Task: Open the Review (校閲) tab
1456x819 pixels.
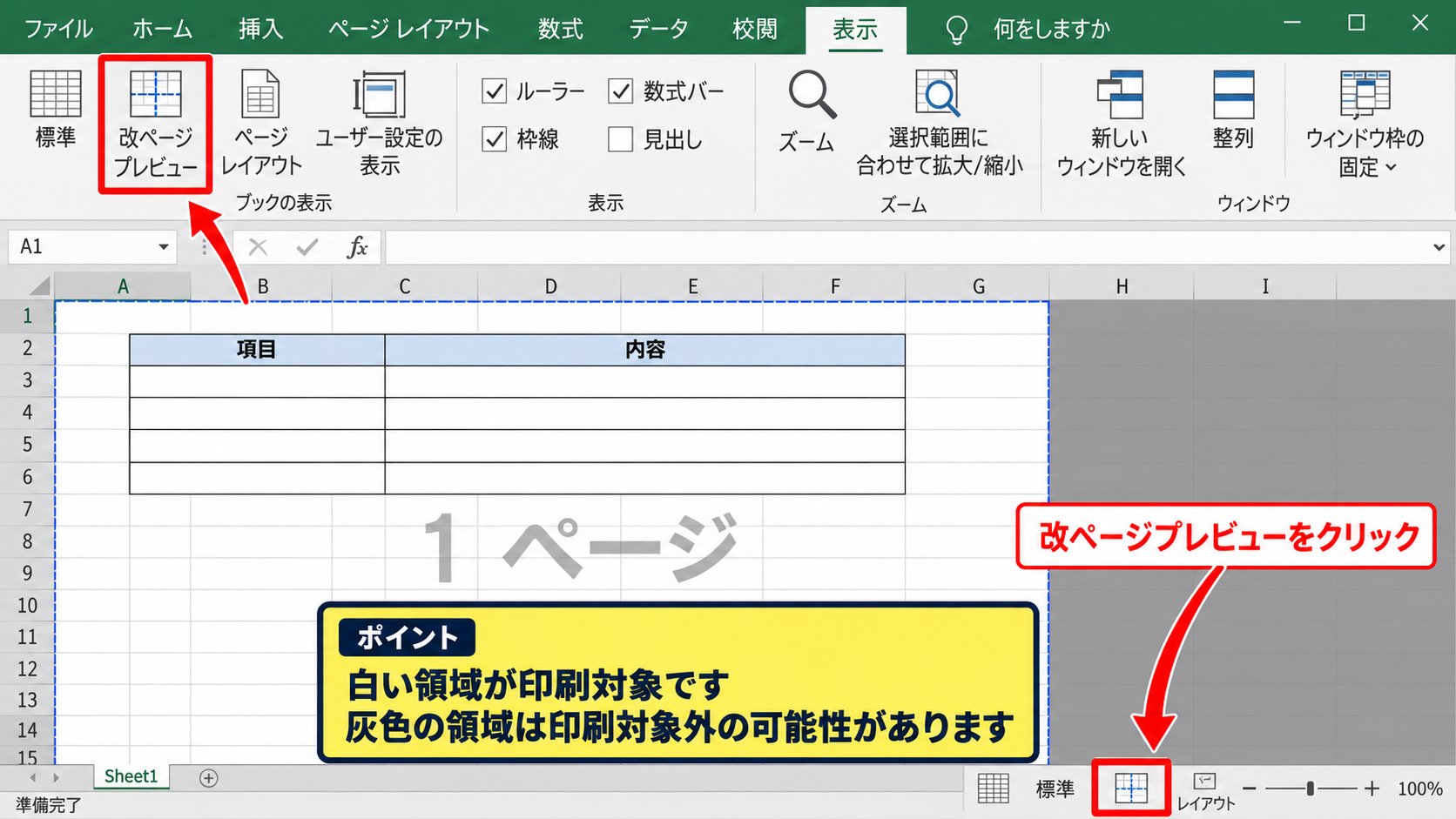Action: [x=754, y=30]
